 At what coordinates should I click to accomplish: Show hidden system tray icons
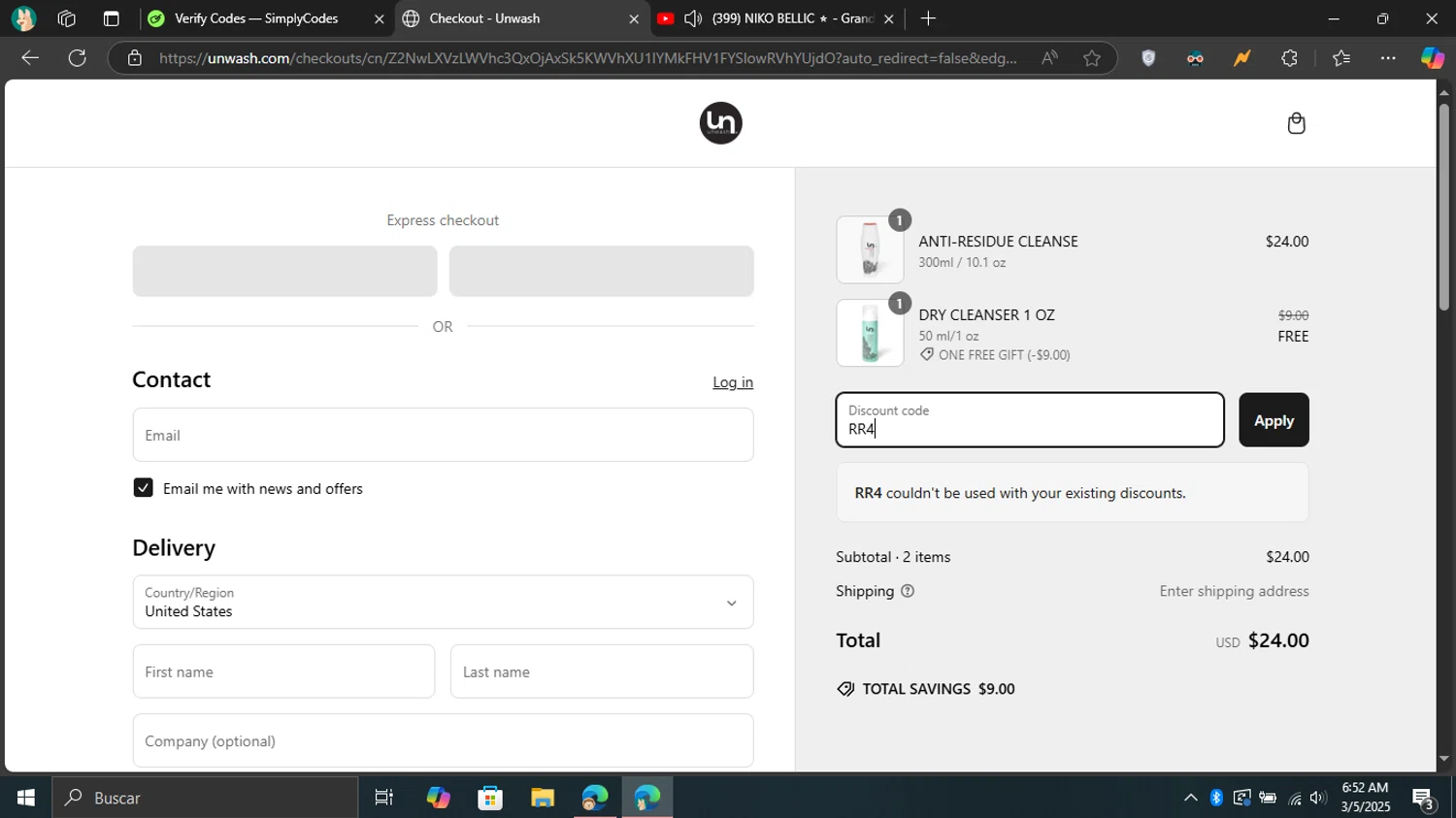[1190, 798]
